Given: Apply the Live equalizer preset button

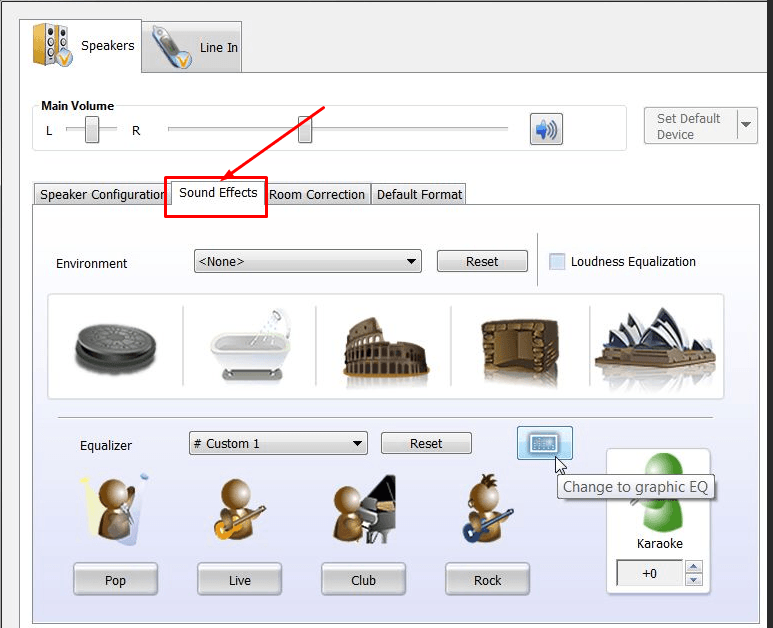Looking at the screenshot, I should [240, 580].
